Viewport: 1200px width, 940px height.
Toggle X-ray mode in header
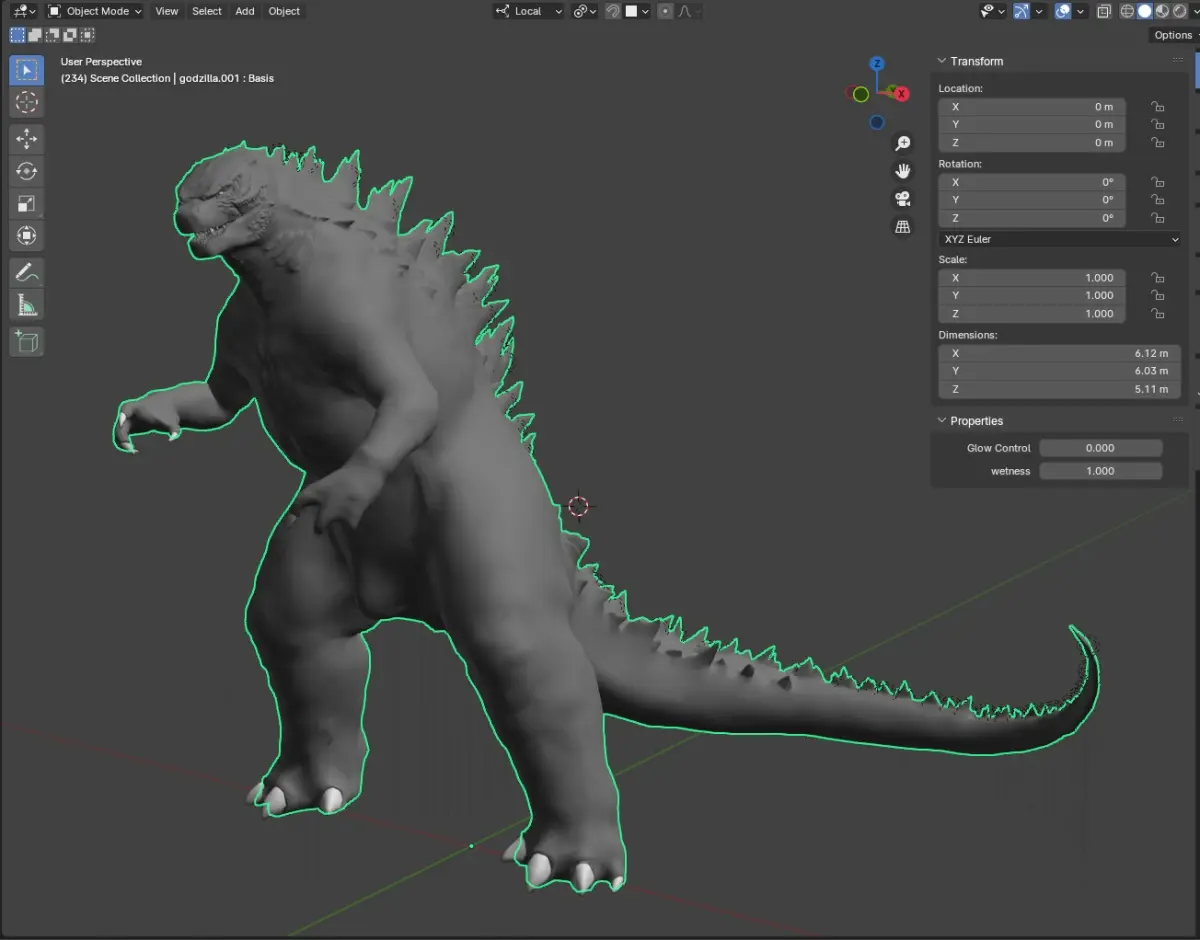(1103, 11)
